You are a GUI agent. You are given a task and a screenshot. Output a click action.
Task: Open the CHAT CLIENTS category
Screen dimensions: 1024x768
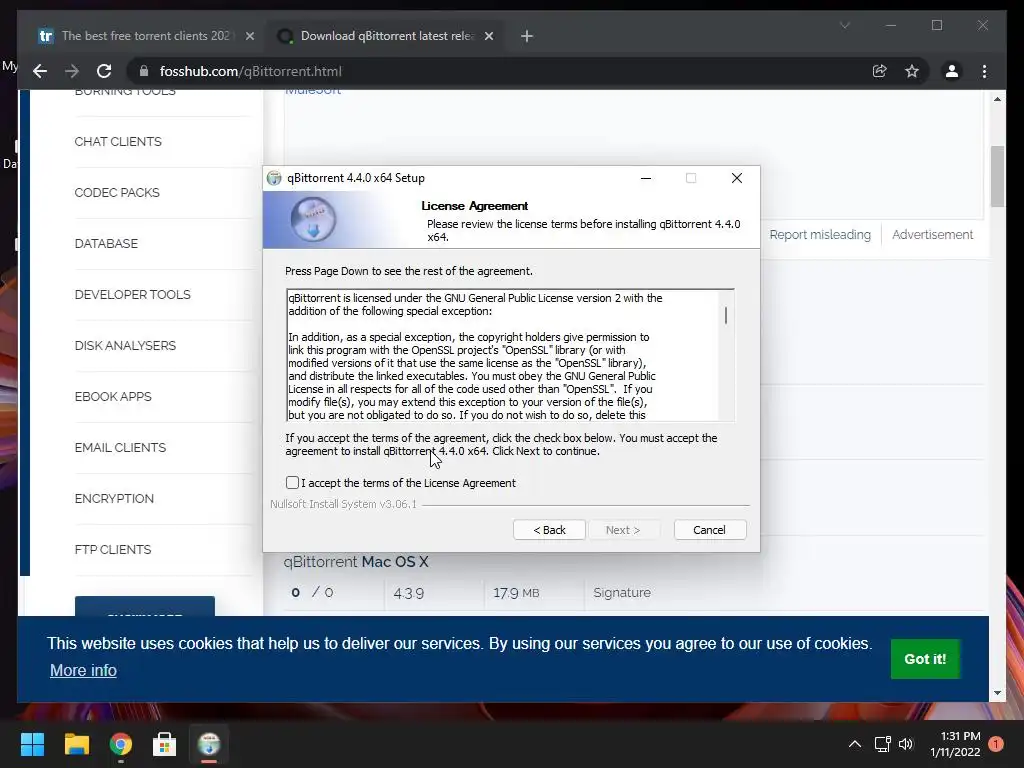pyautogui.click(x=118, y=142)
